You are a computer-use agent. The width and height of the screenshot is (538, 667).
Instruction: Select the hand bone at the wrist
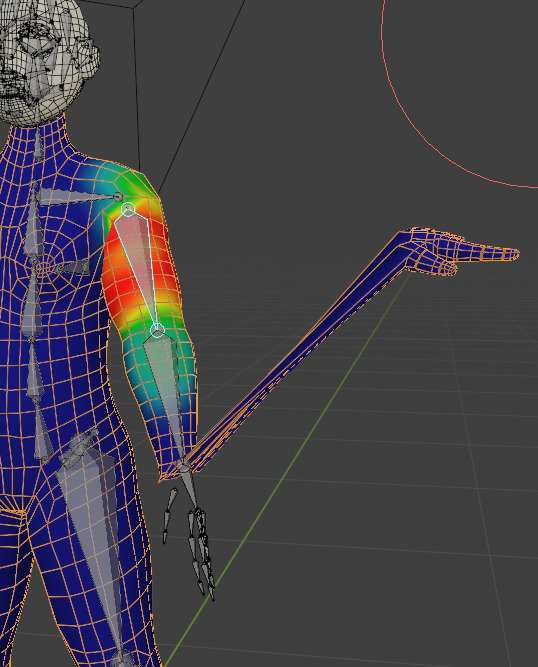pyautogui.click(x=189, y=486)
